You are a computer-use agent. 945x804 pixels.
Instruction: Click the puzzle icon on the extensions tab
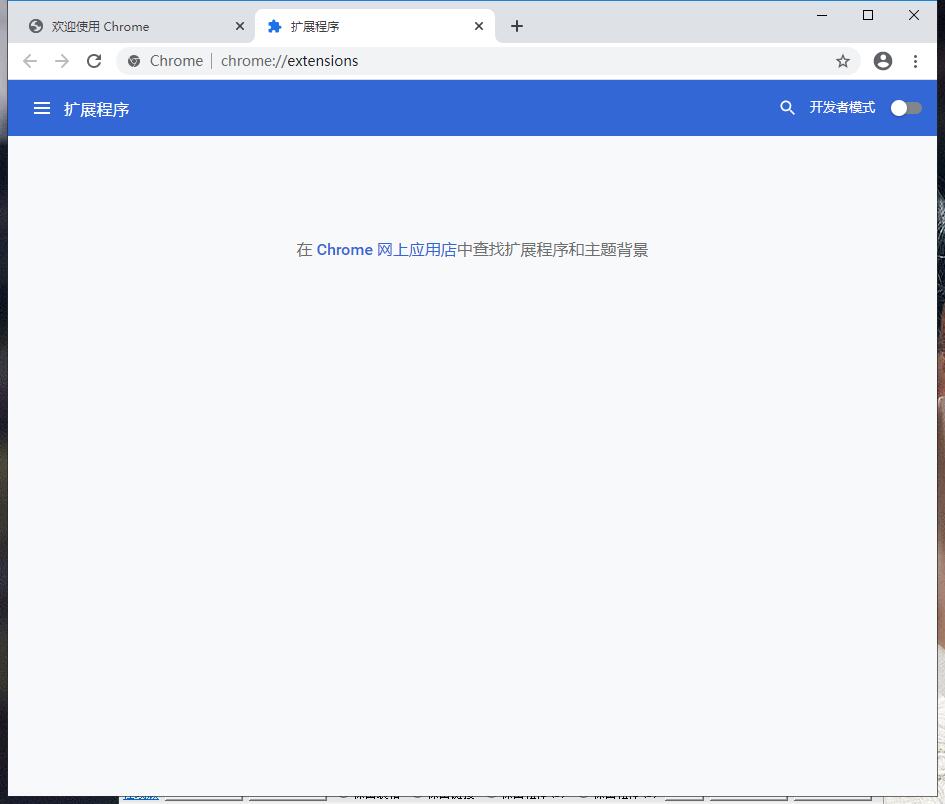273,26
